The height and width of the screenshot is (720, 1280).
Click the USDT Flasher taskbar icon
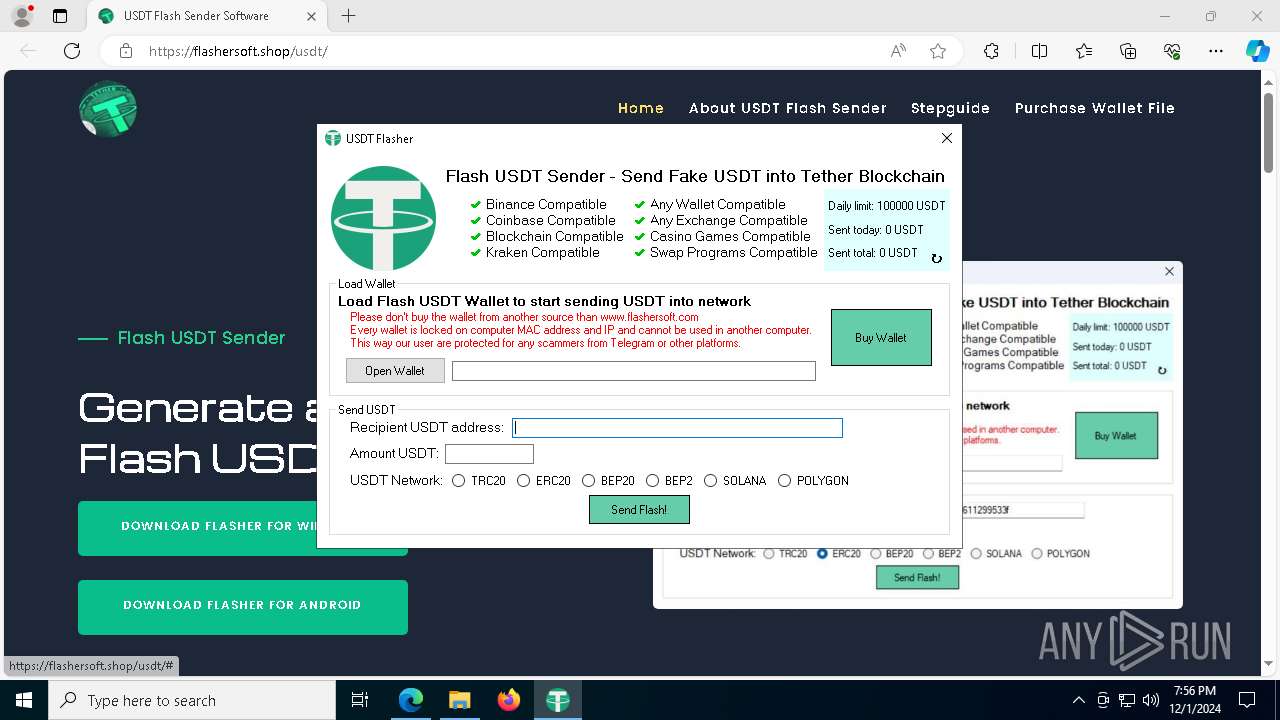557,700
